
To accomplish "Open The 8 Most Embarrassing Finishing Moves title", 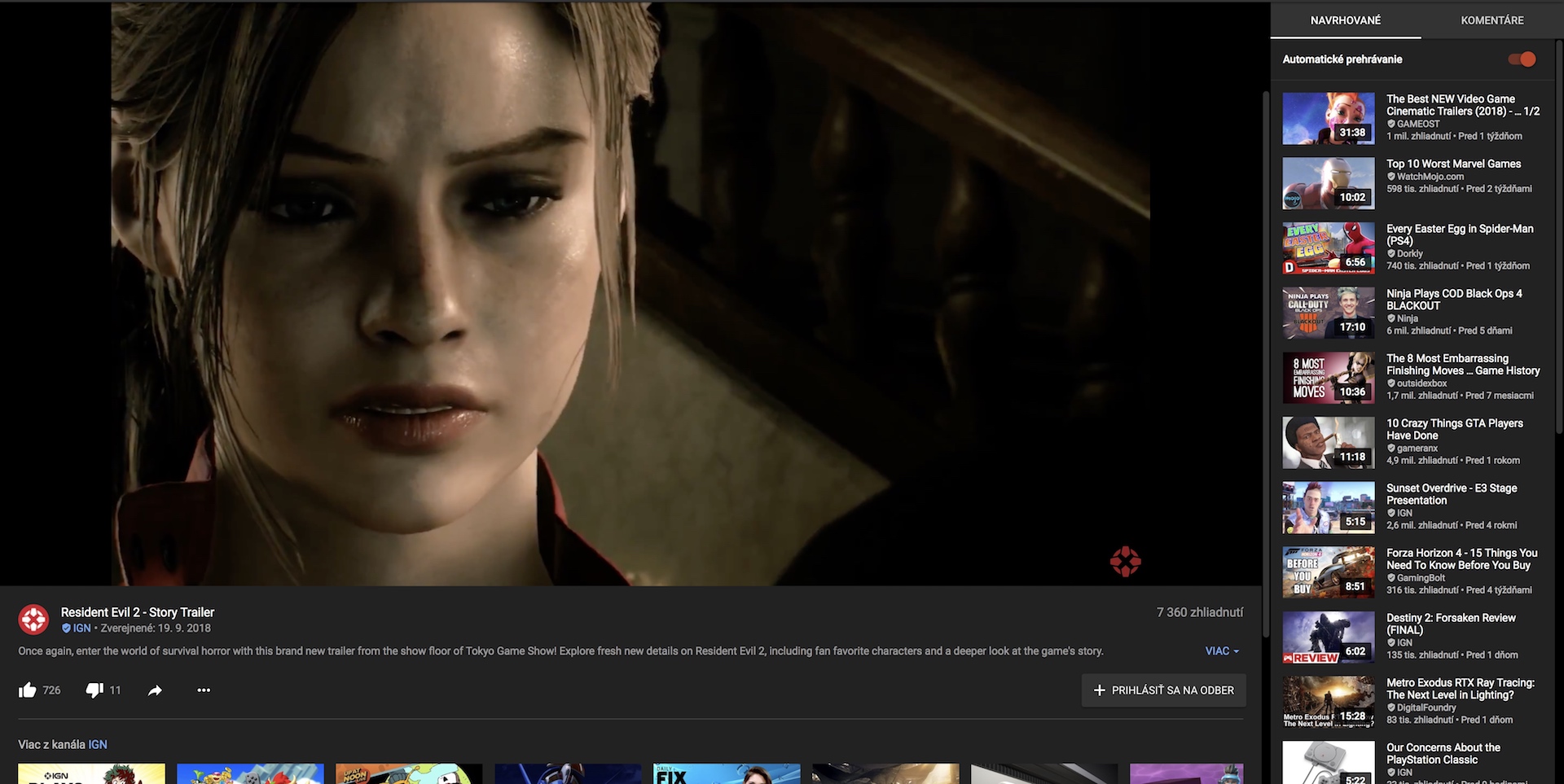I will click(1463, 364).
